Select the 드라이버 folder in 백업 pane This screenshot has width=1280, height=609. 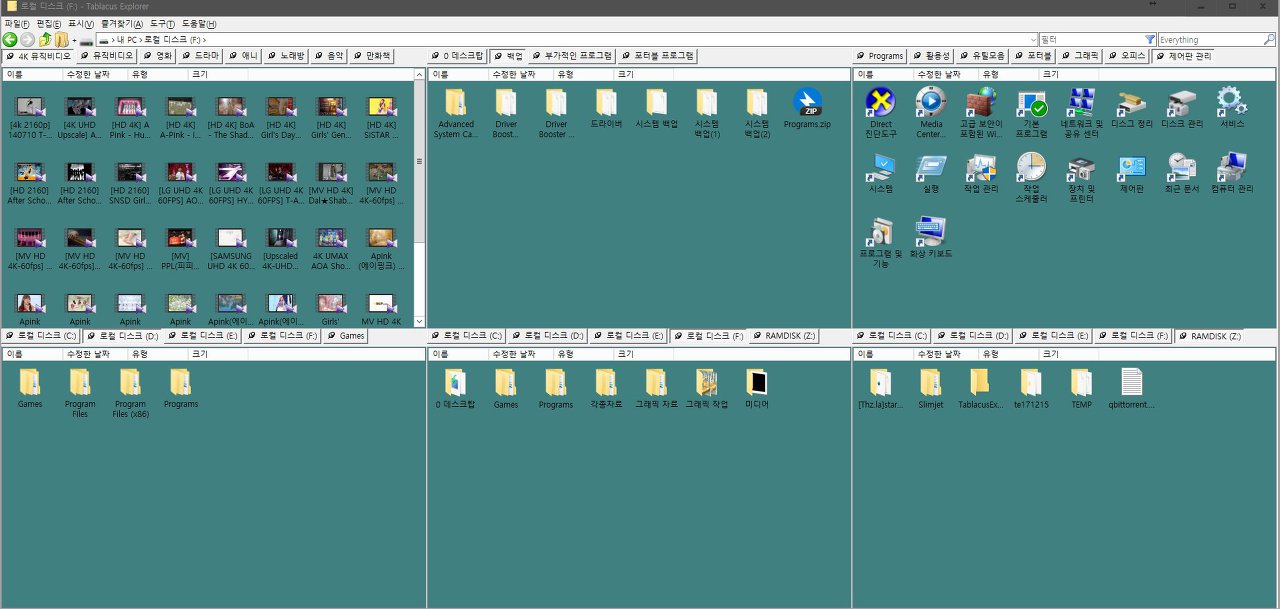click(606, 102)
